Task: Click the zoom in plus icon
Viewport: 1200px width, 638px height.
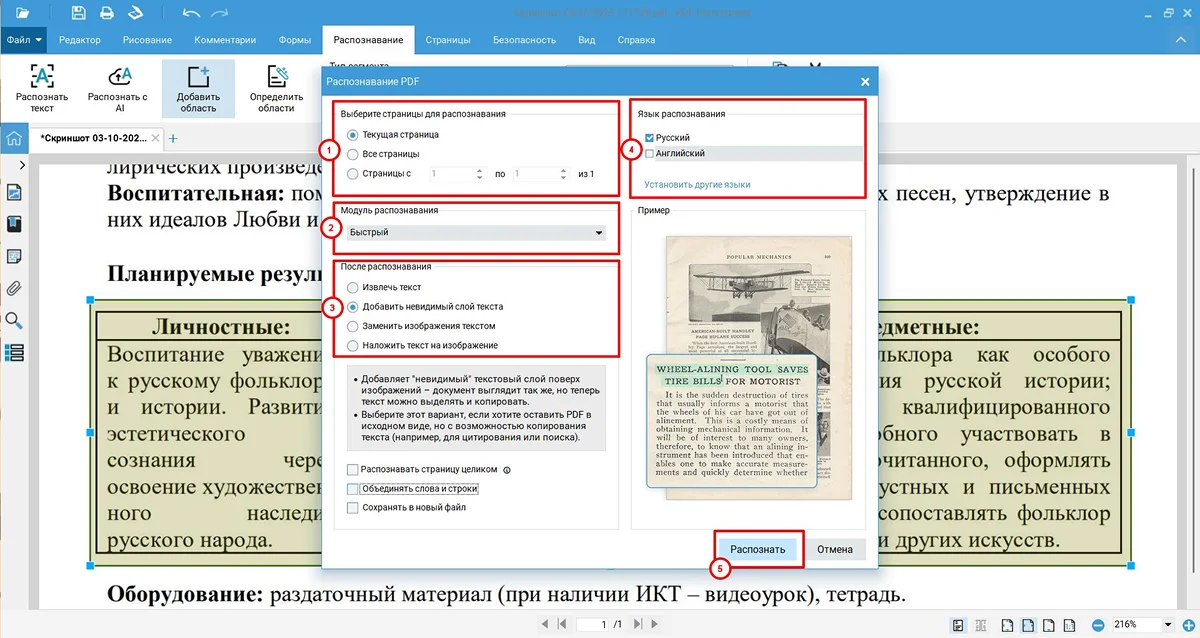Action: click(1187, 625)
